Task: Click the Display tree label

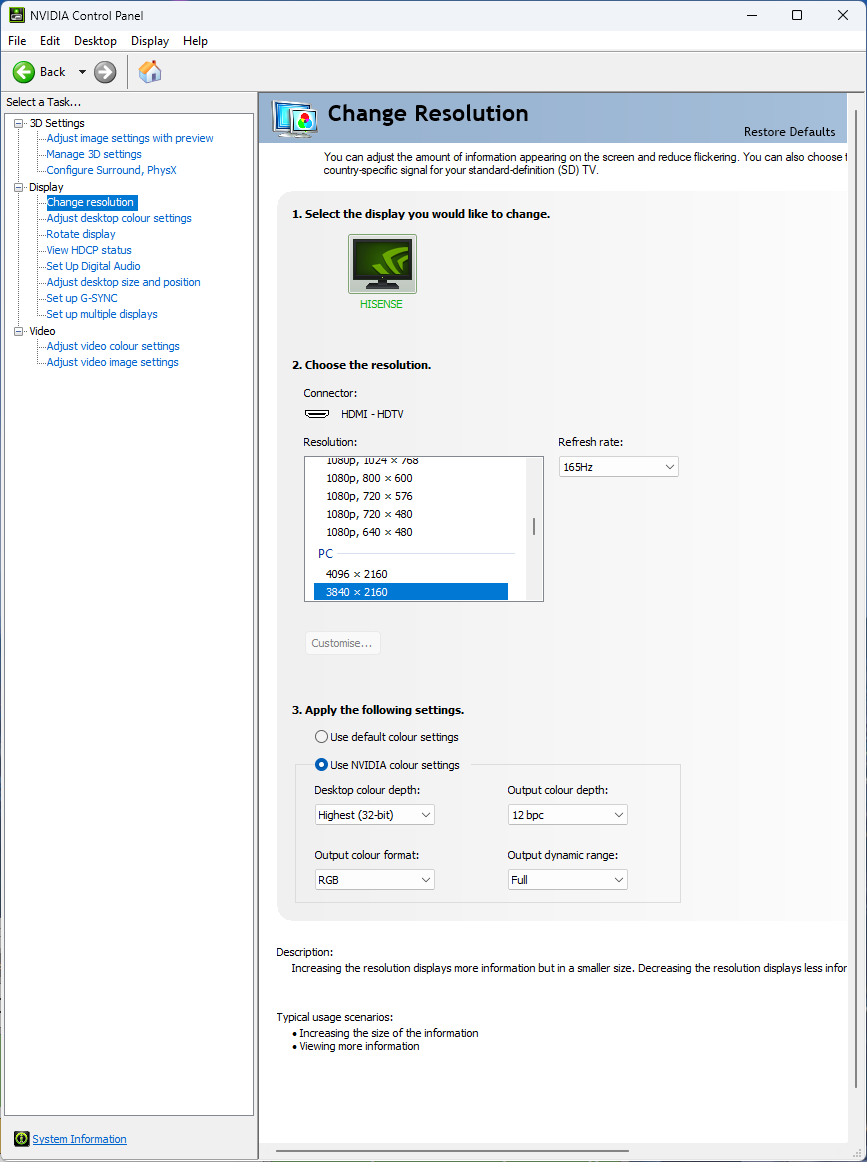Action: 46,187
